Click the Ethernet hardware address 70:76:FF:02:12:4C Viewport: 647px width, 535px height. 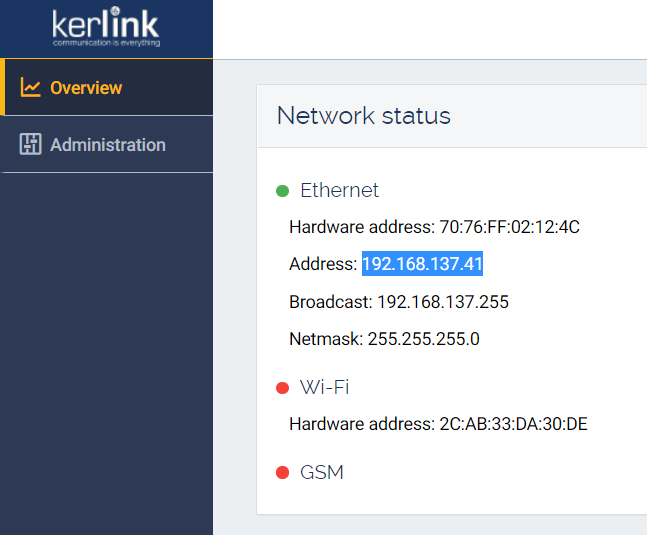510,227
